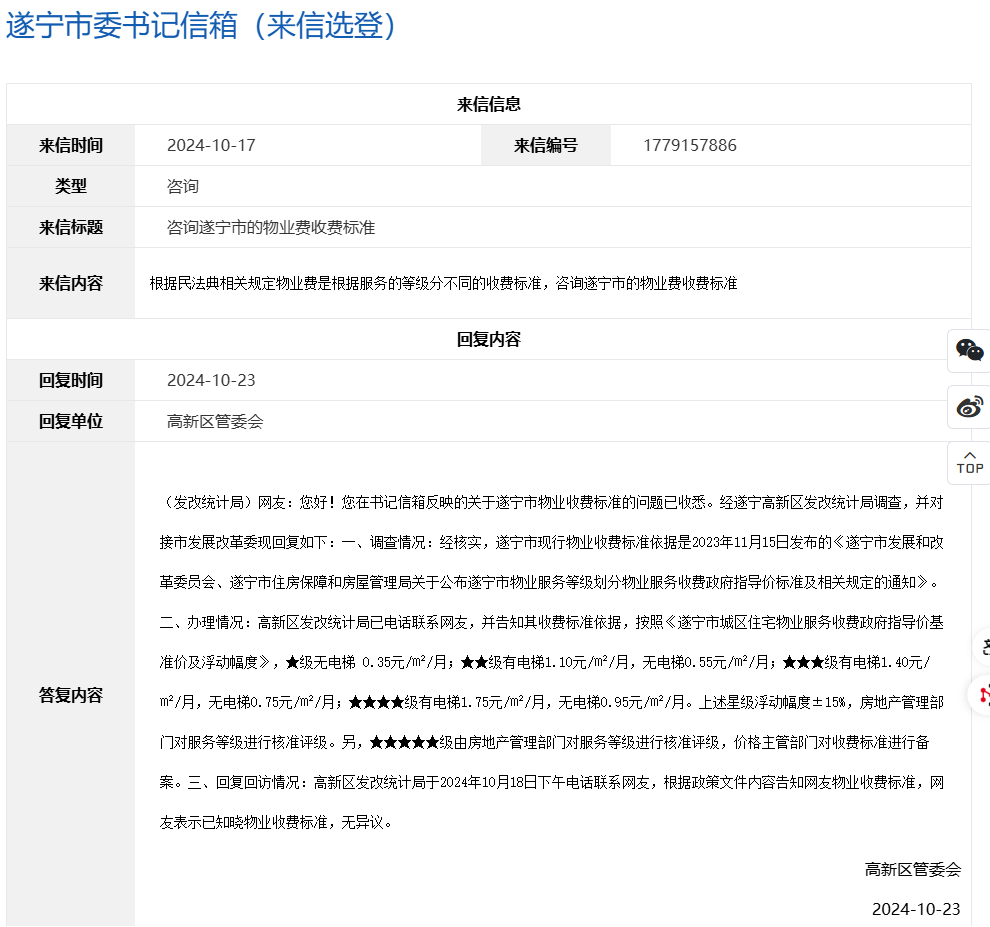
Task: Open the WeChat share icon
Action: (969, 350)
